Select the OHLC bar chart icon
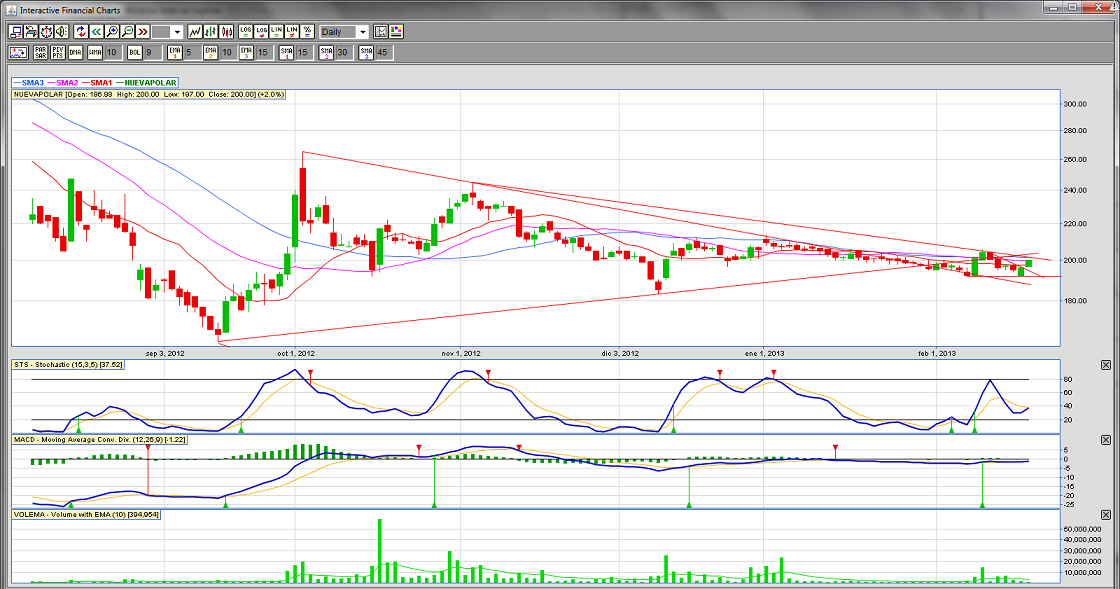 pos(210,32)
